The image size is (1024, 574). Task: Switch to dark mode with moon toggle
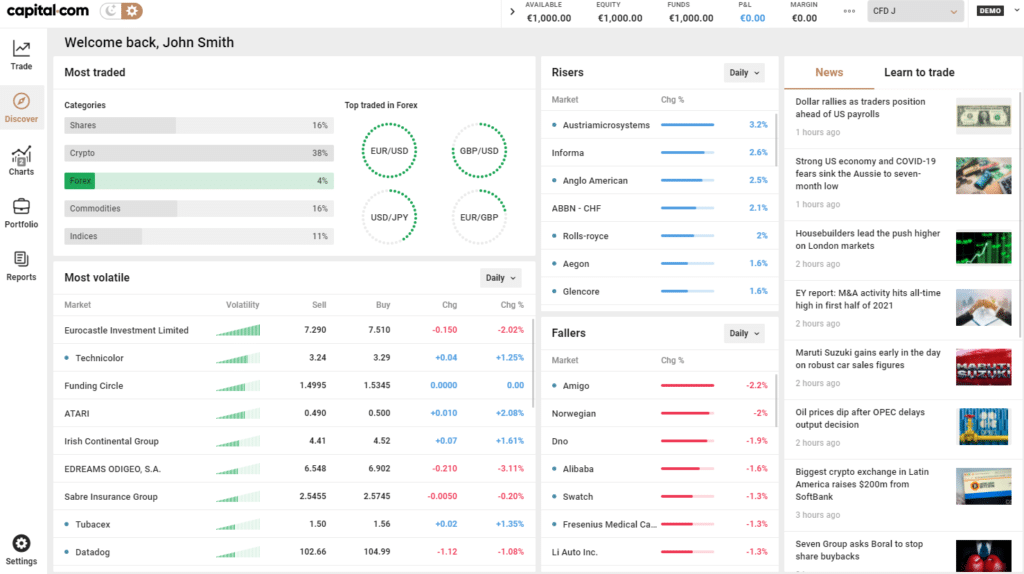[x=111, y=12]
